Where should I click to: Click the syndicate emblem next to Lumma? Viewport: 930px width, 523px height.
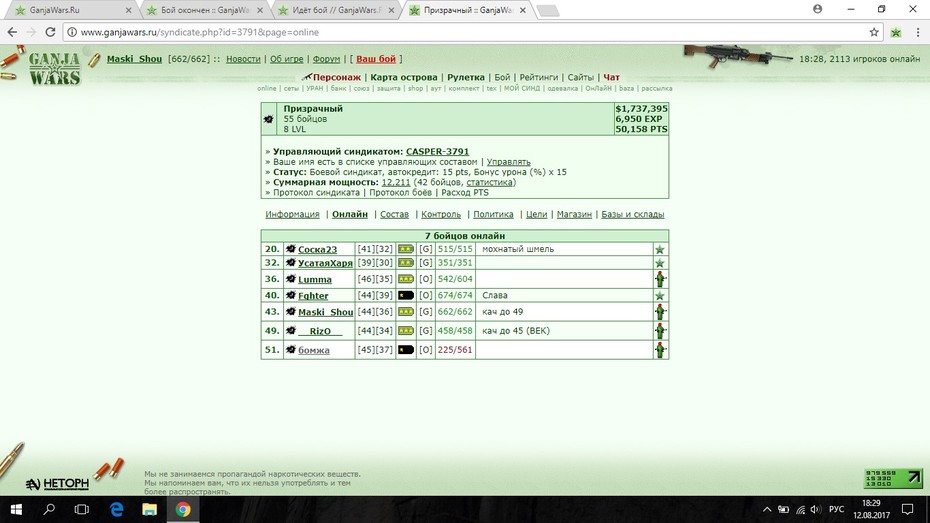(x=291, y=279)
